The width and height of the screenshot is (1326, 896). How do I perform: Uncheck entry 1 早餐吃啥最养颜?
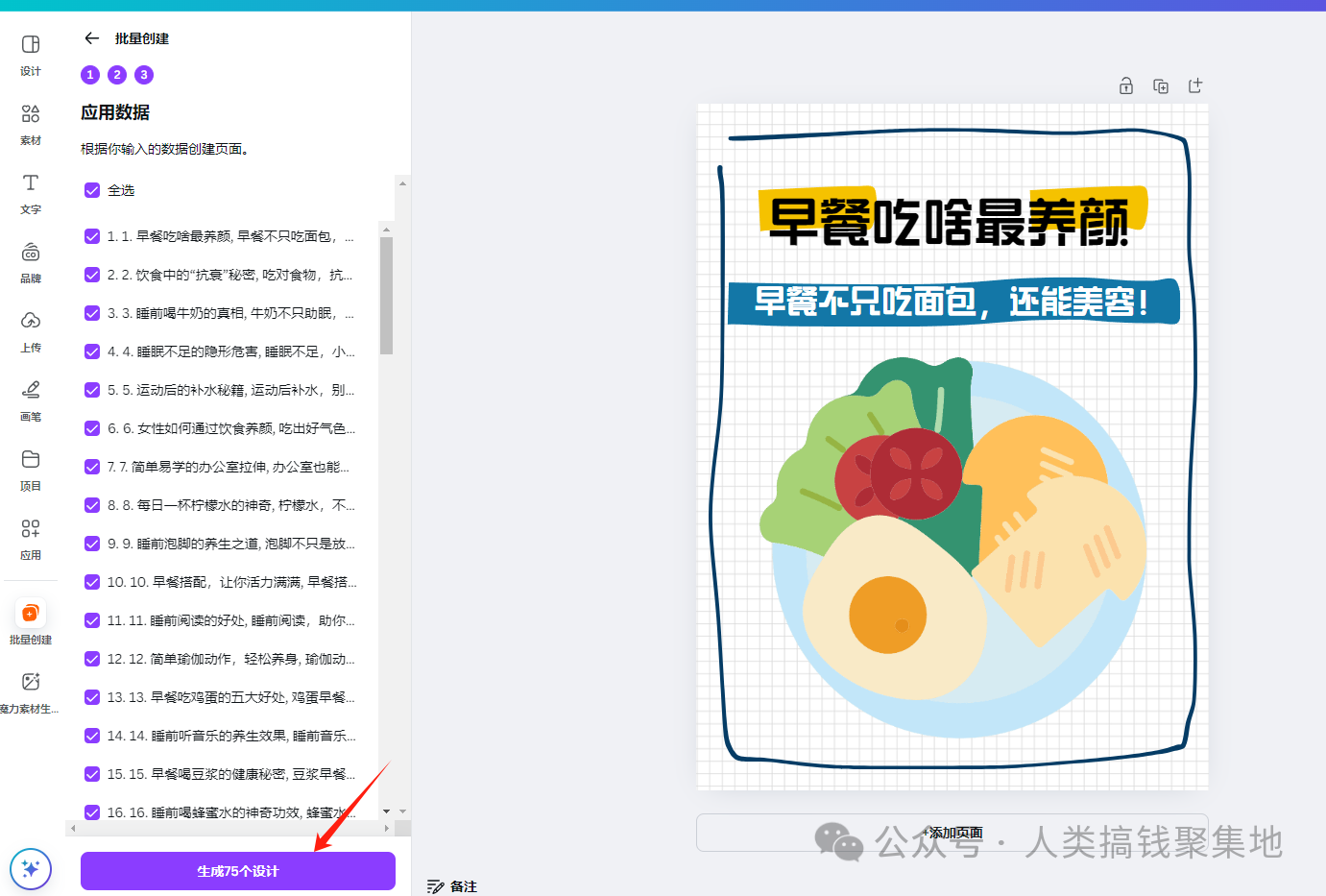pos(92,236)
